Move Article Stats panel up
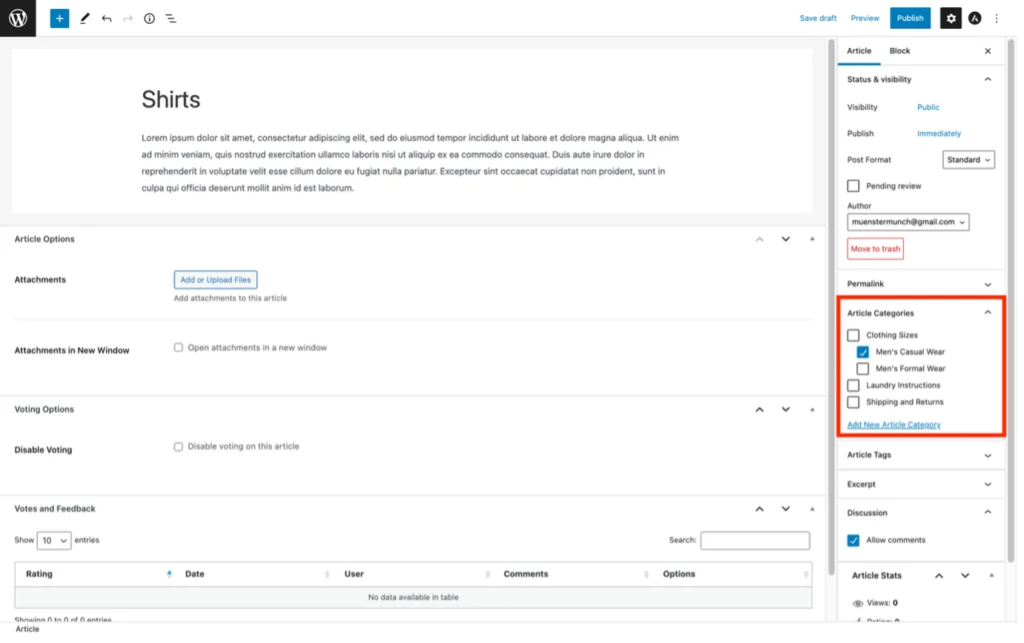Viewport: 1024px width, 643px height. tap(939, 576)
